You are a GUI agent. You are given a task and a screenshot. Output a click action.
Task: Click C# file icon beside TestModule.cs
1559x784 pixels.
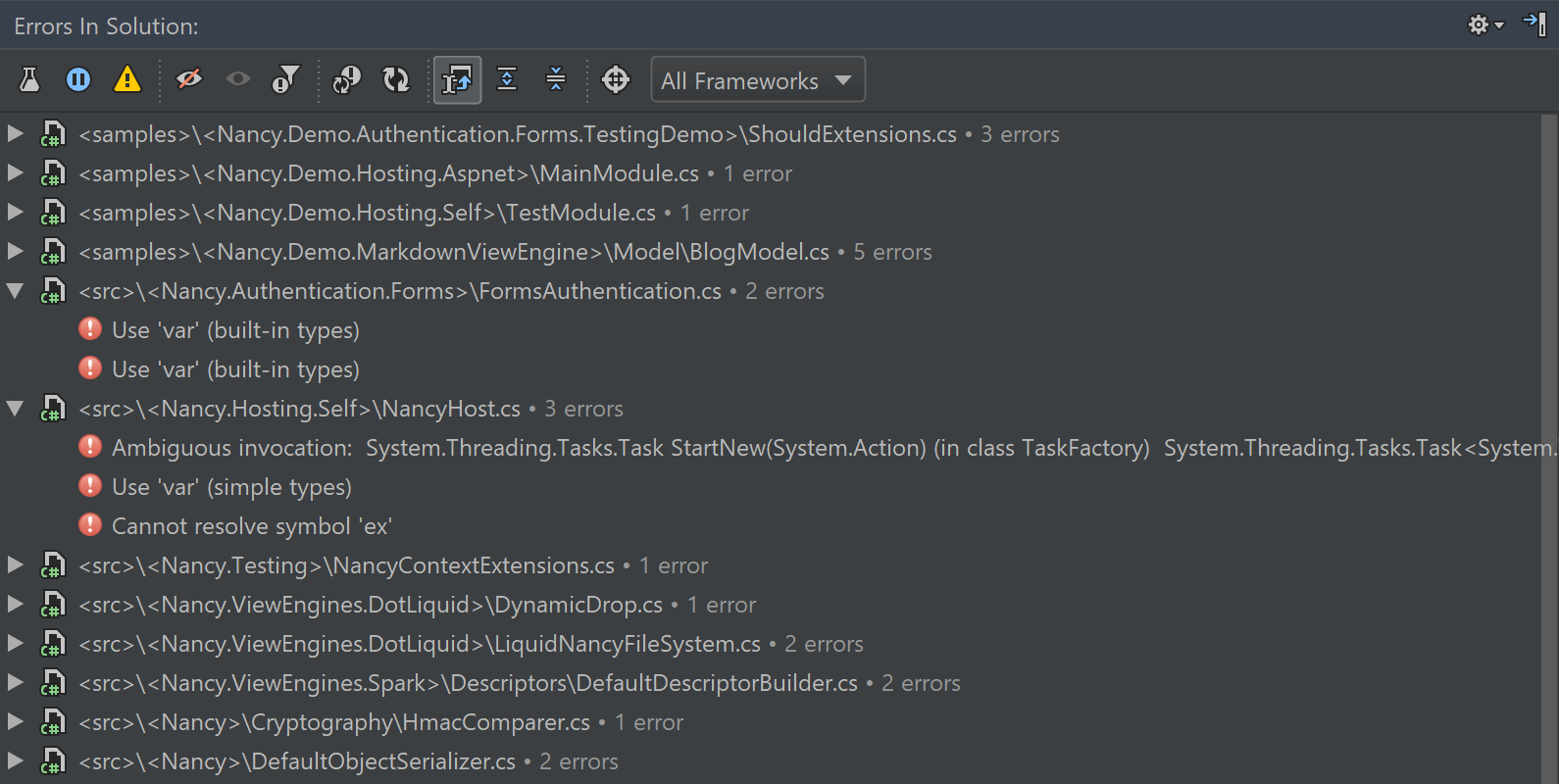(52, 213)
